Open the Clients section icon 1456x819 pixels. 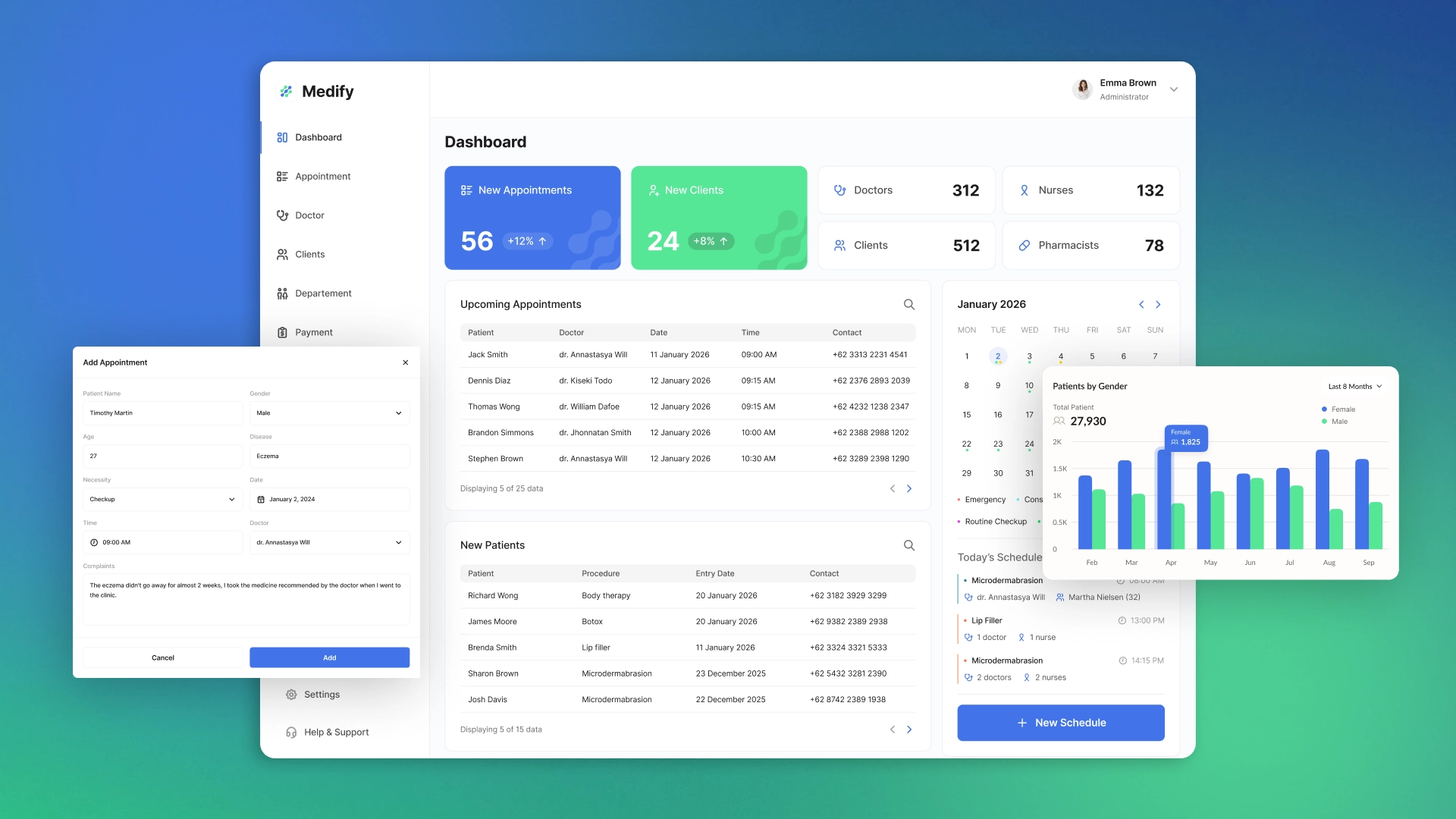(x=281, y=254)
